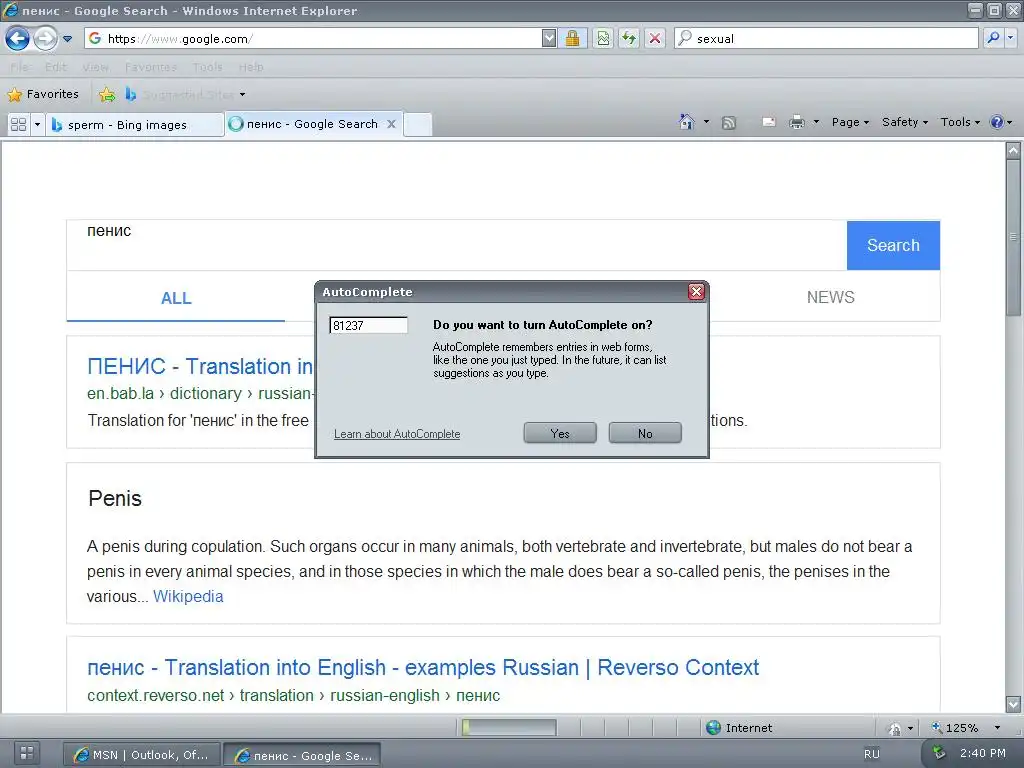Click the Read mail icon
Image resolution: width=1024 pixels, height=768 pixels.
coord(769,122)
